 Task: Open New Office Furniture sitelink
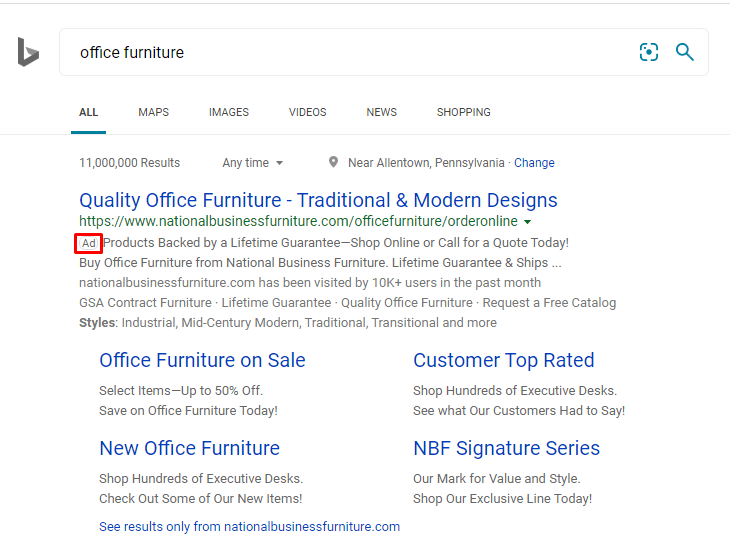189,448
